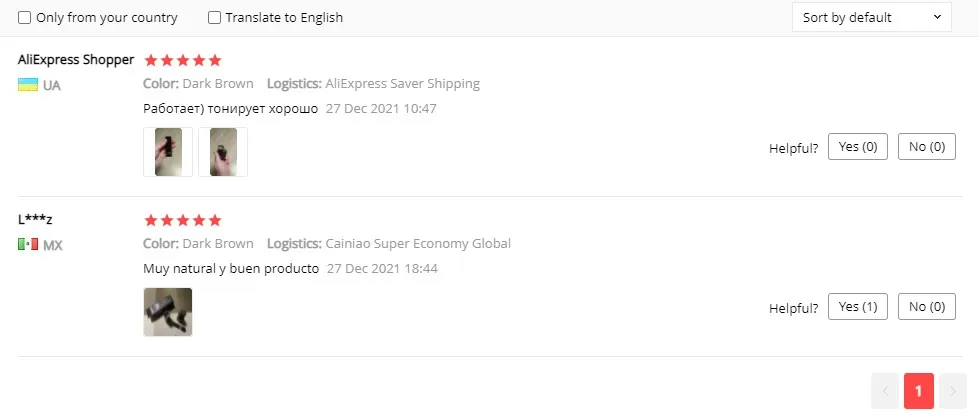Click the review text "Muy natural y buen producto"
Screen dimensions: 979x416
click(x=231, y=269)
